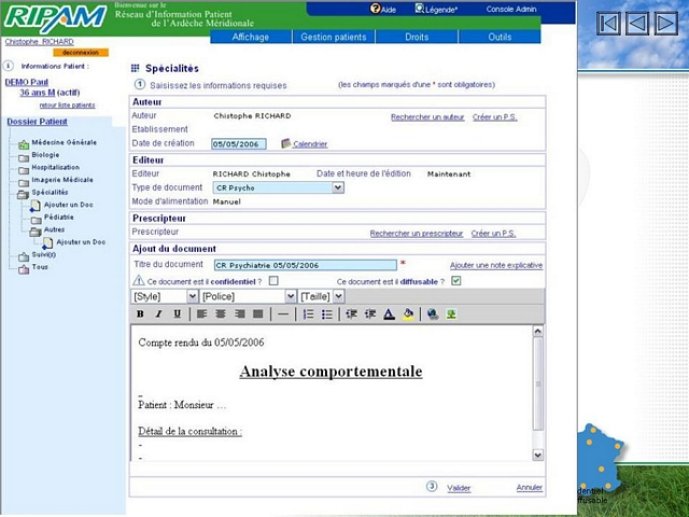
Task: Insert an image with picture icon
Action: pyautogui.click(x=451, y=314)
